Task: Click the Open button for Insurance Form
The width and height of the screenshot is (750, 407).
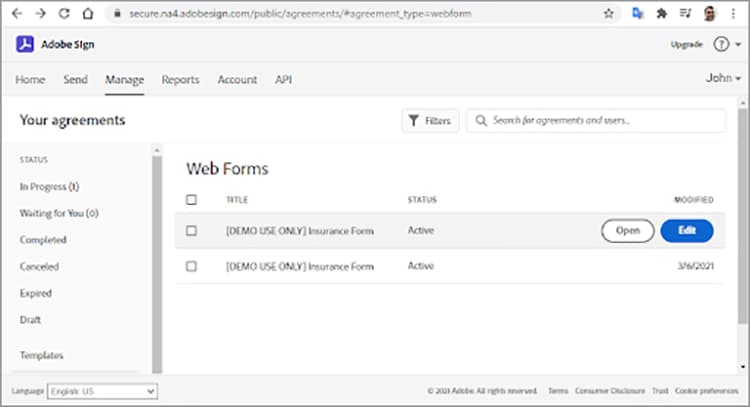Action: point(628,231)
